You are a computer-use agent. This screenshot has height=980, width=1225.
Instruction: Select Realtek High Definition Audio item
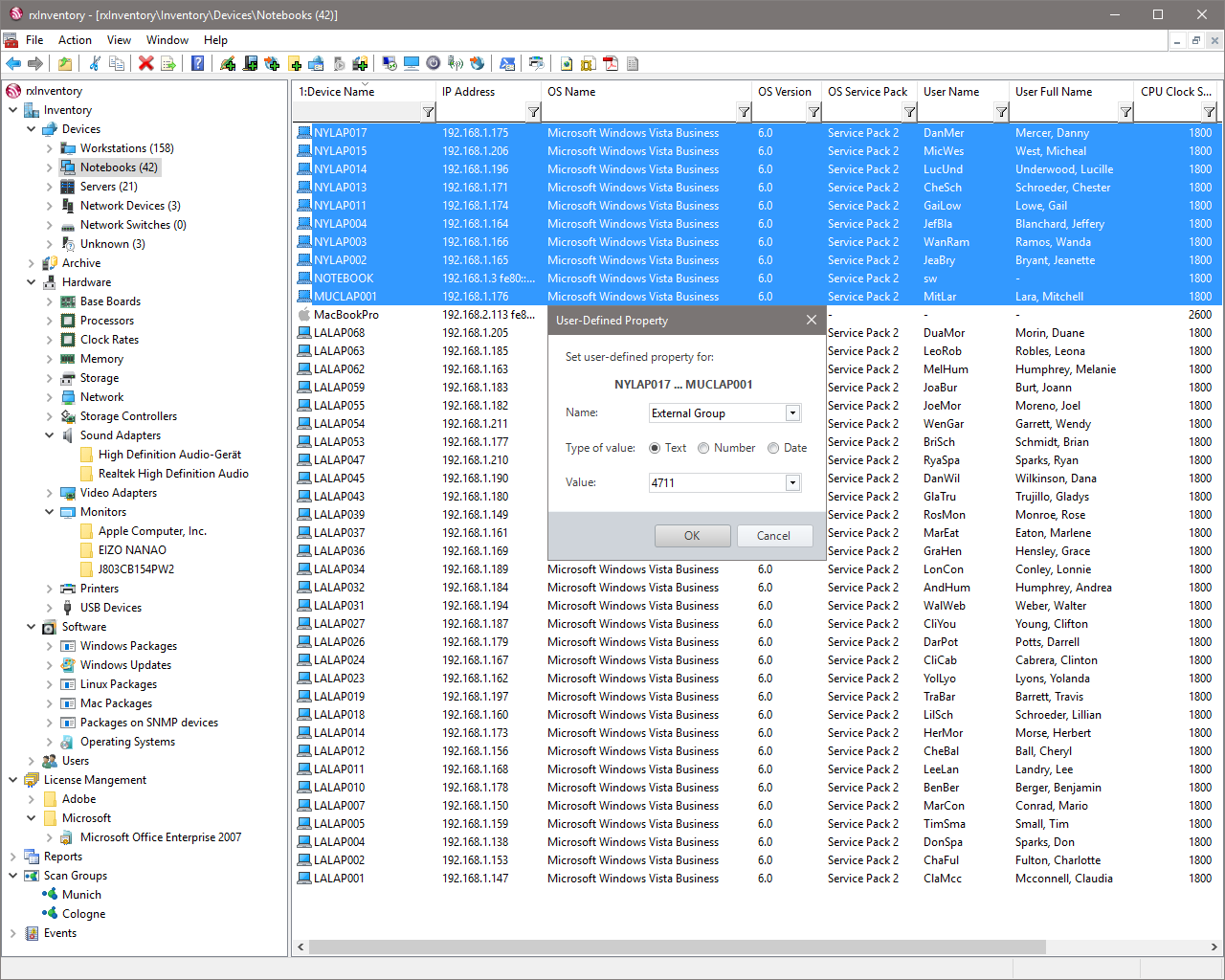173,474
